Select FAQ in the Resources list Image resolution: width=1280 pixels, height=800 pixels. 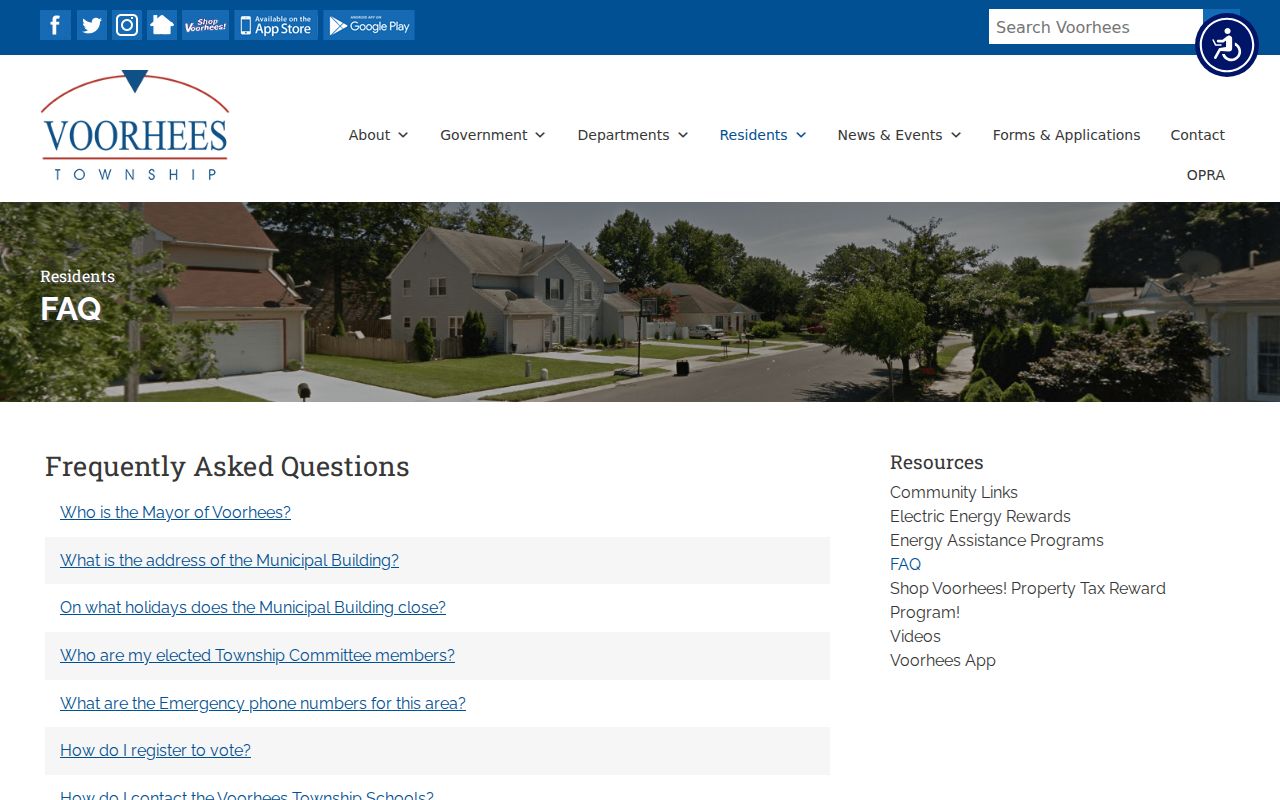(905, 564)
